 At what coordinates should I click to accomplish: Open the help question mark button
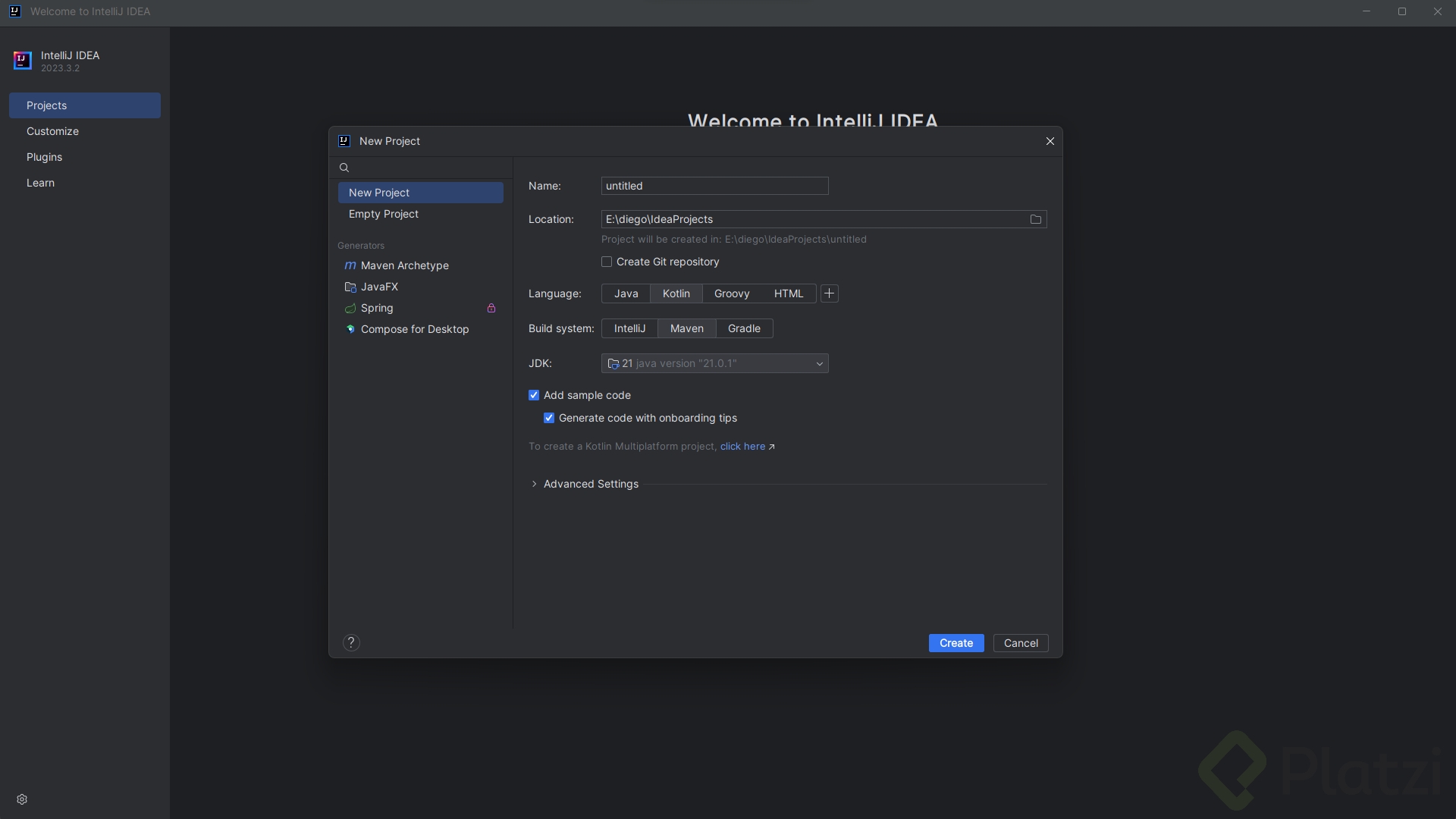click(x=350, y=642)
